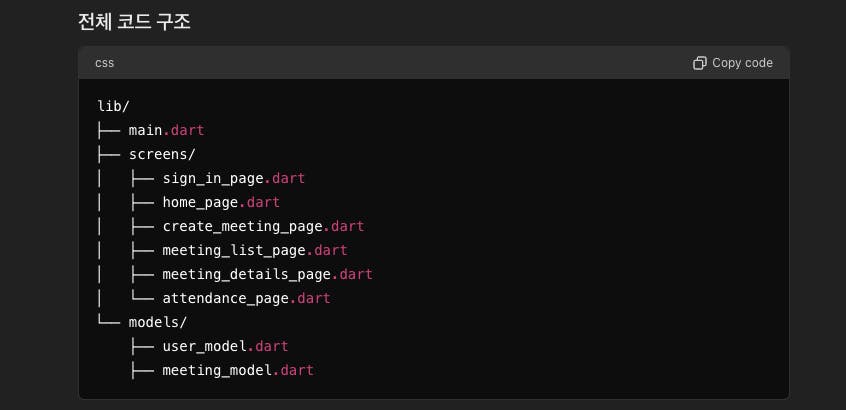The image size is (846, 410).
Task: Click meeting_model.dart entry
Action: pos(238,370)
